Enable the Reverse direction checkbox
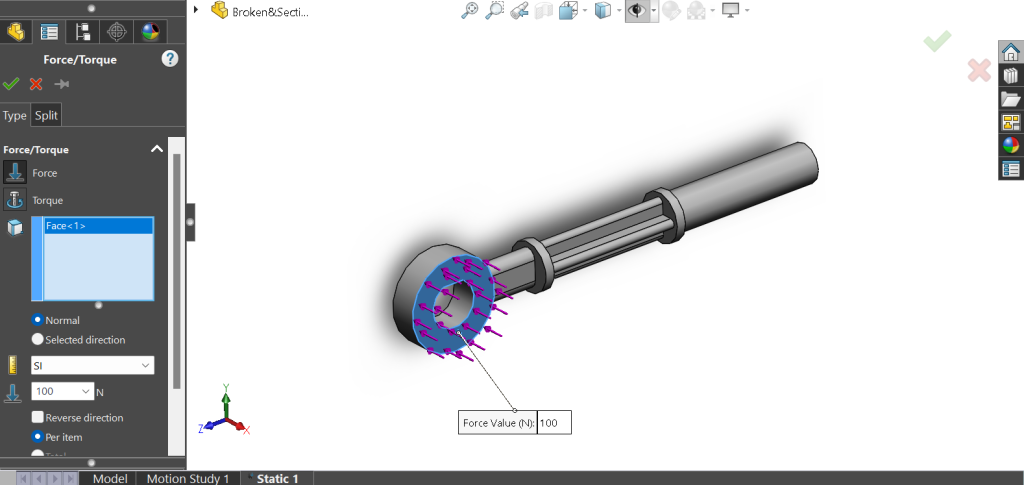1024x485 pixels. [38, 418]
